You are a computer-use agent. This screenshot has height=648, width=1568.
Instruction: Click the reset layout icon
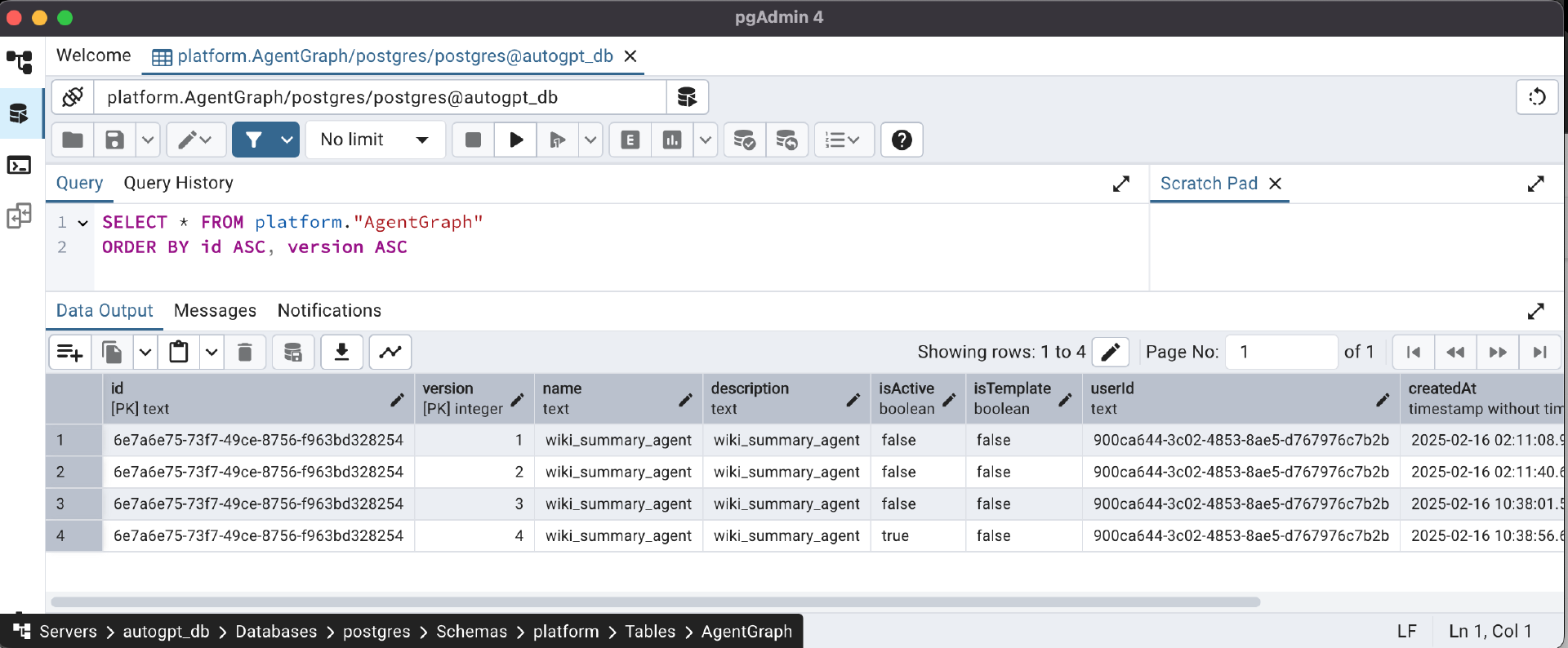[1537, 97]
